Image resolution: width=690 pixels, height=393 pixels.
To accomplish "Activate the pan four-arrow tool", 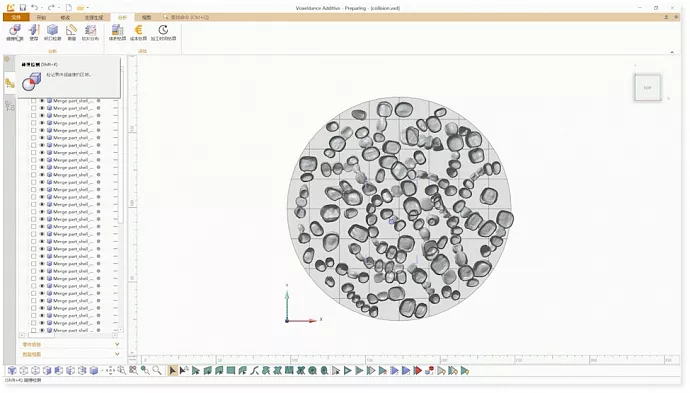I will coord(110,371).
